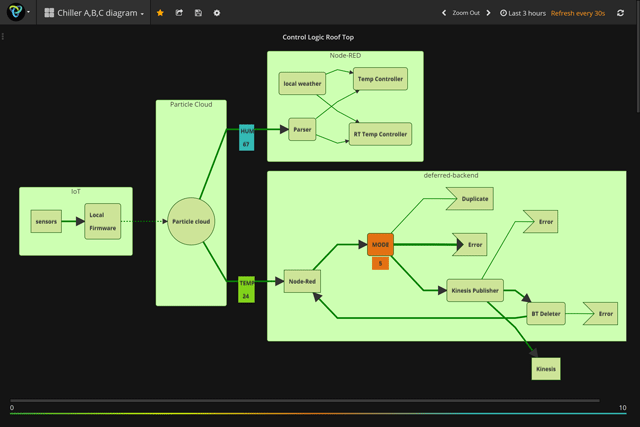Select the RT Temp Controller node
Viewport: 640px width, 427px height.
380,134
